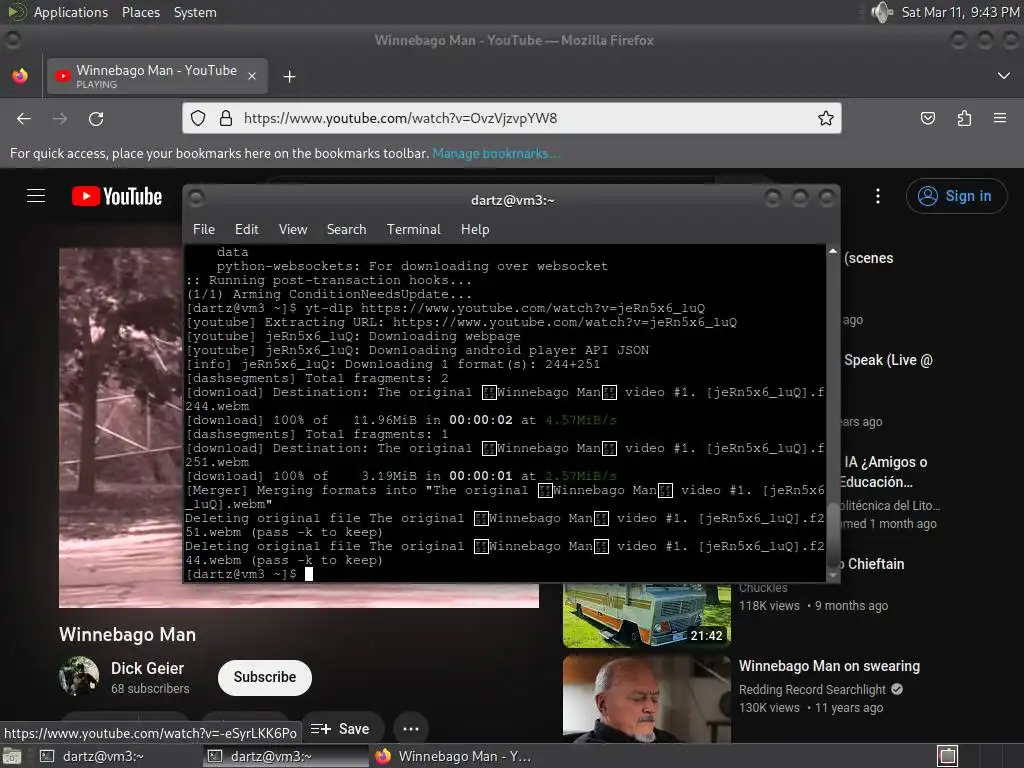Click the show desktop taskbar icon
Viewport: 1024px width, 768px height.
click(12, 756)
